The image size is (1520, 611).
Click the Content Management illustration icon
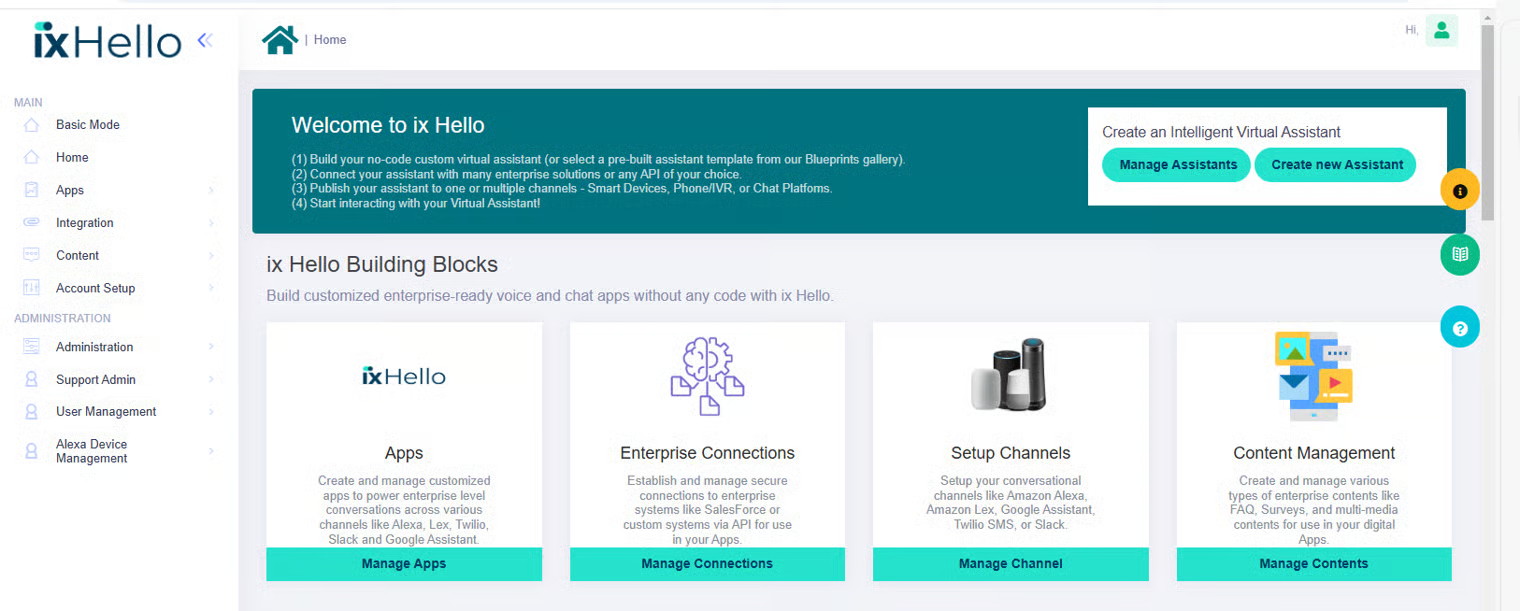1313,376
